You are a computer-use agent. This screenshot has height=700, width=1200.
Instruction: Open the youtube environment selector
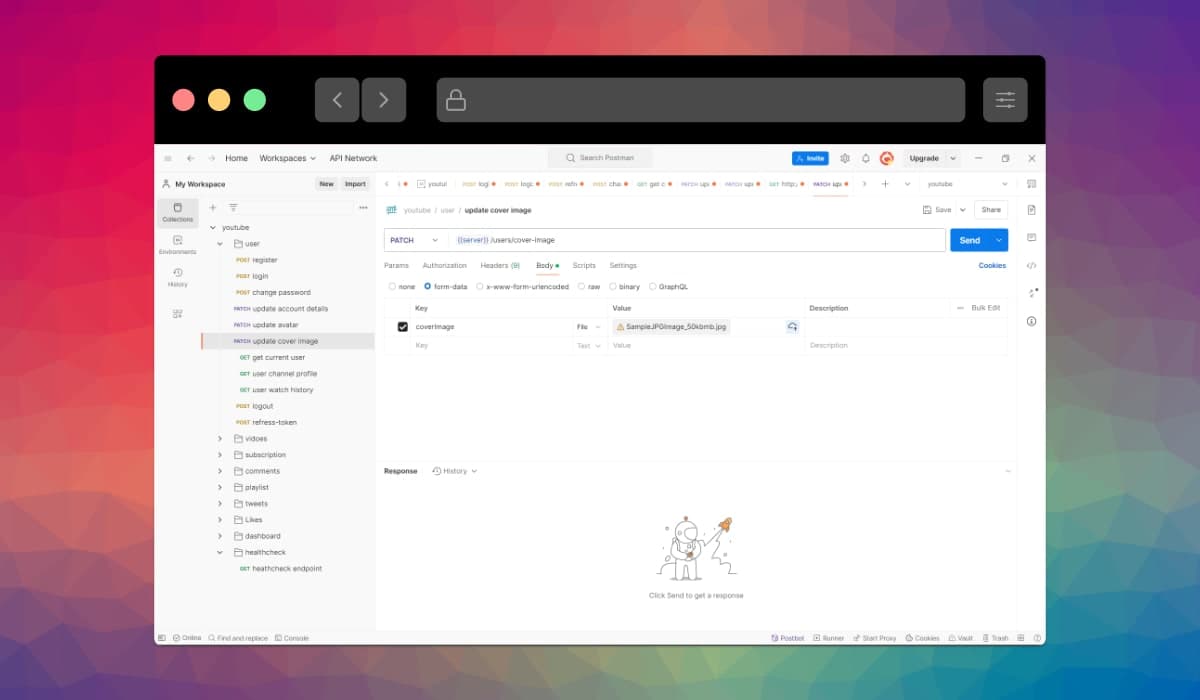click(x=968, y=184)
